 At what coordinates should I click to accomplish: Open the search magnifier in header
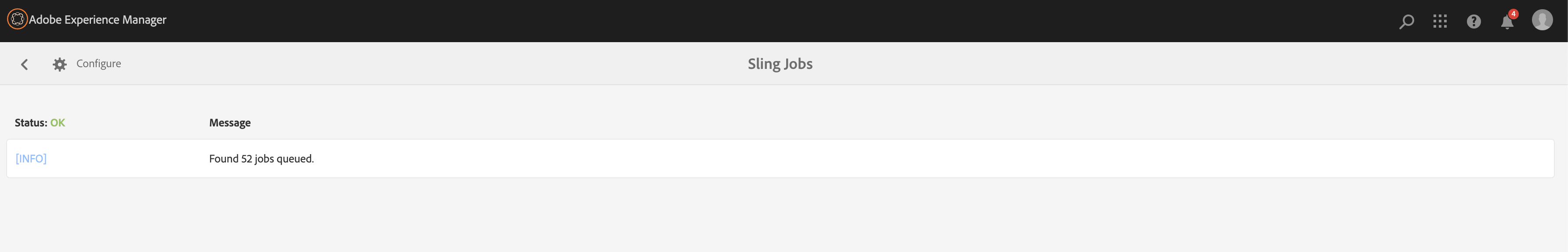[x=1406, y=22]
